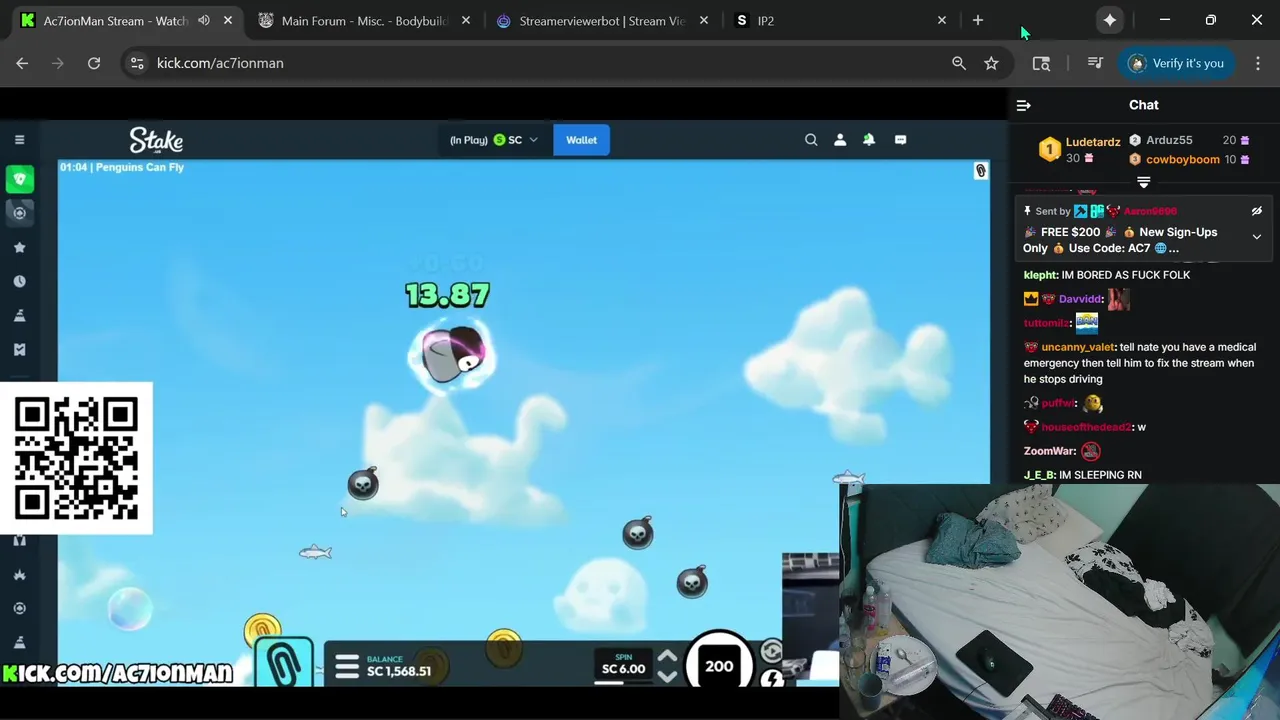Viewport: 1280px width, 720px height.
Task: Toggle autoplay in game controls
Action: 772,652
